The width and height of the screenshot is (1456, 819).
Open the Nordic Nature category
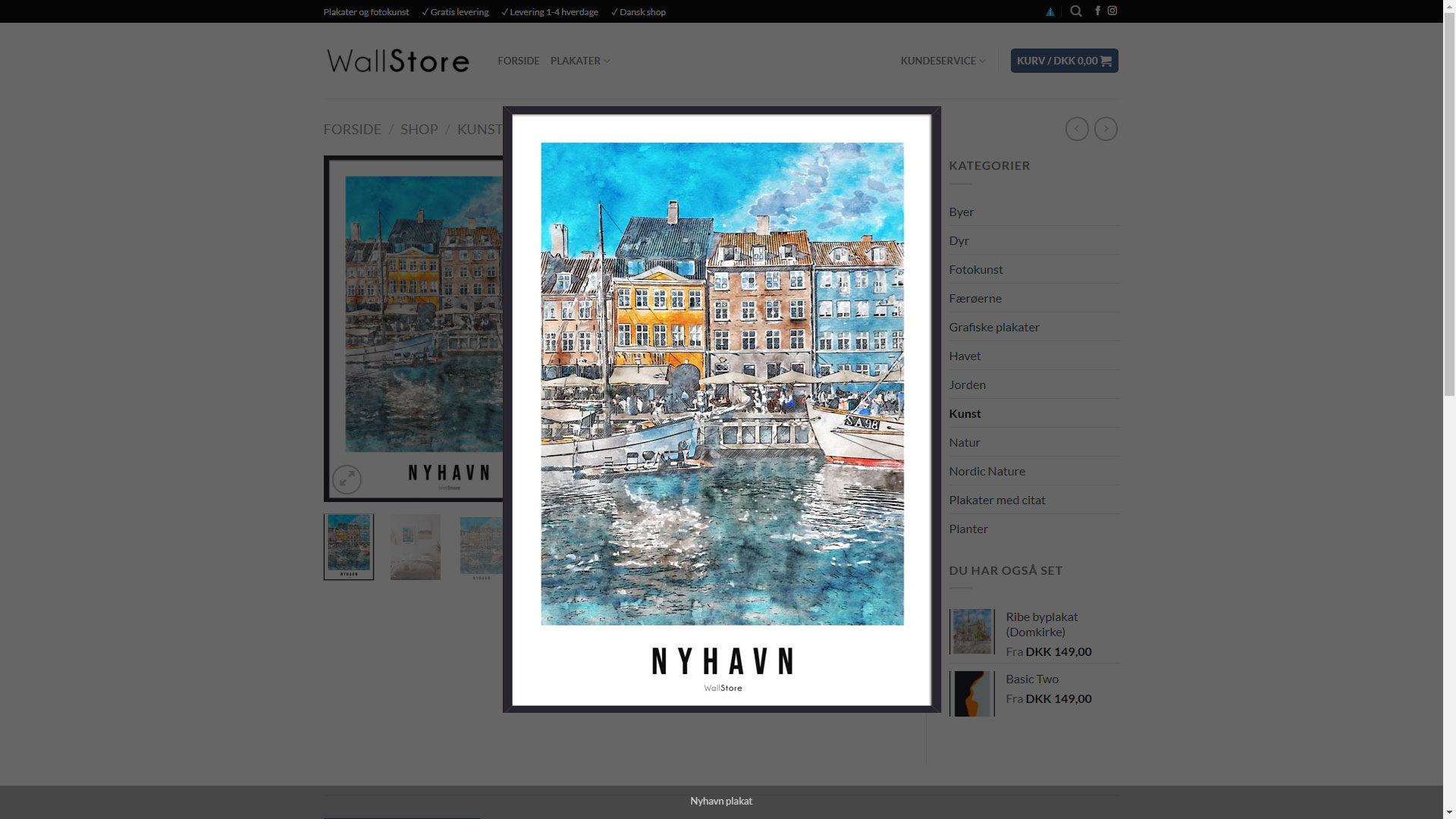[x=987, y=471]
